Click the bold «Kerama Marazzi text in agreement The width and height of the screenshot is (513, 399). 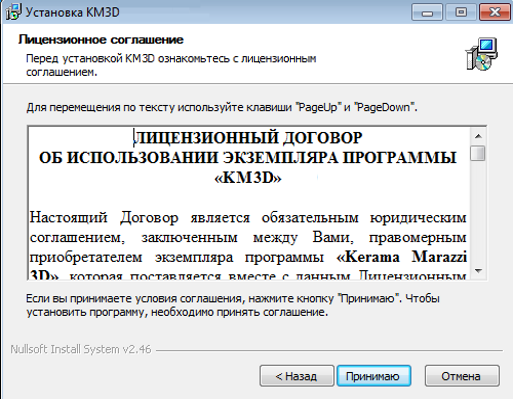pyautogui.click(x=401, y=257)
